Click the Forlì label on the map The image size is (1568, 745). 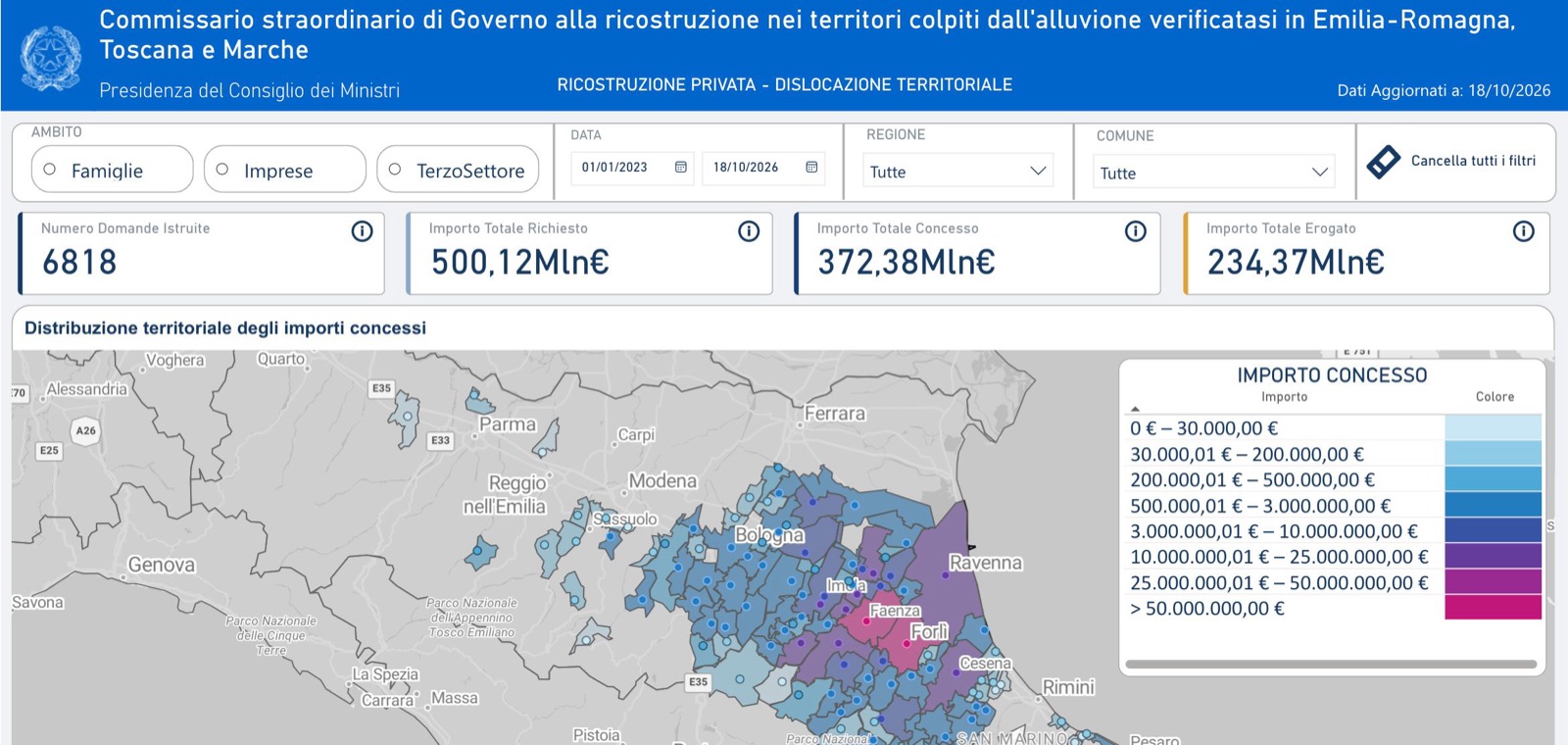pyautogui.click(x=929, y=631)
